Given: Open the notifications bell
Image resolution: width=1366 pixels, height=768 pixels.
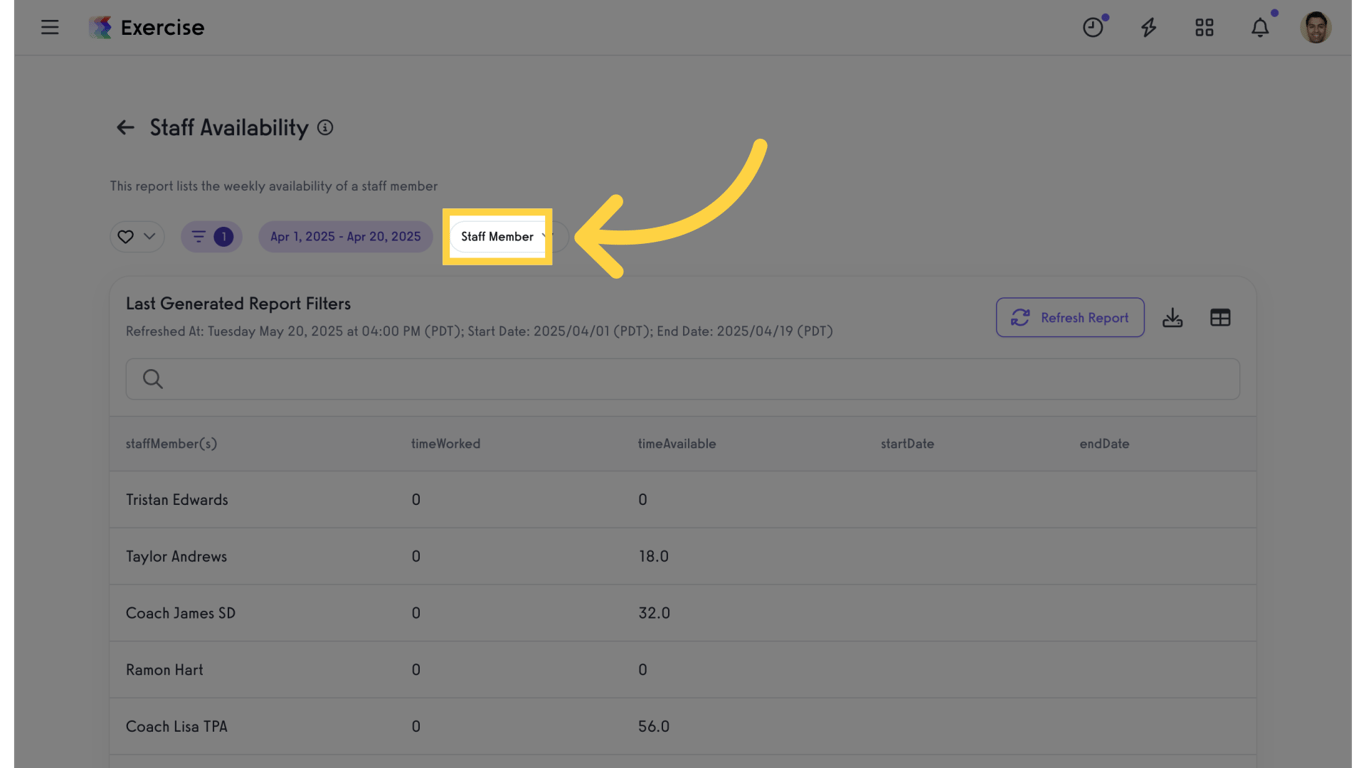Looking at the screenshot, I should coord(1260,27).
